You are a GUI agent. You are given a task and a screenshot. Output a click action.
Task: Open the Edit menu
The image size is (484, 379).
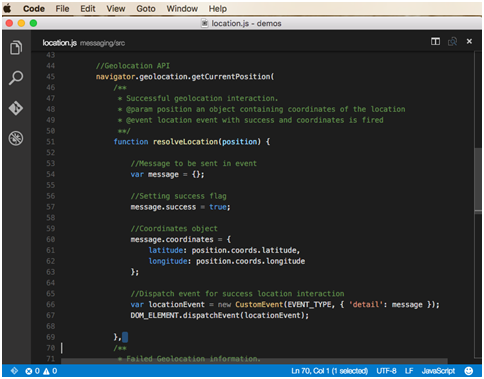[88, 9]
